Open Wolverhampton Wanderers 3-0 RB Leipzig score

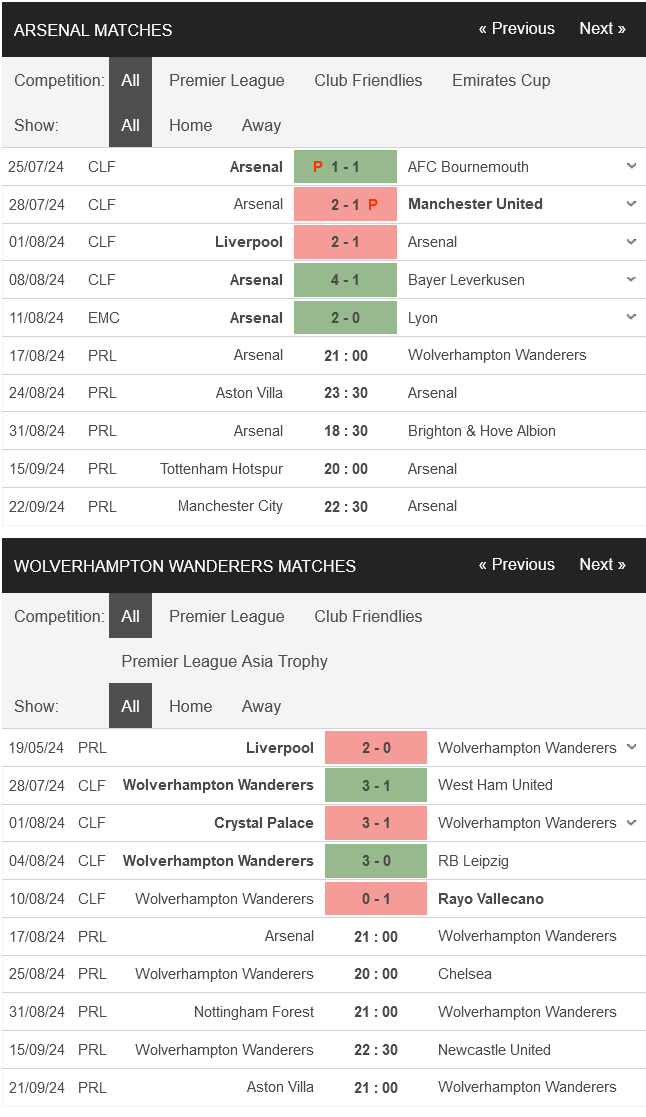coord(376,861)
